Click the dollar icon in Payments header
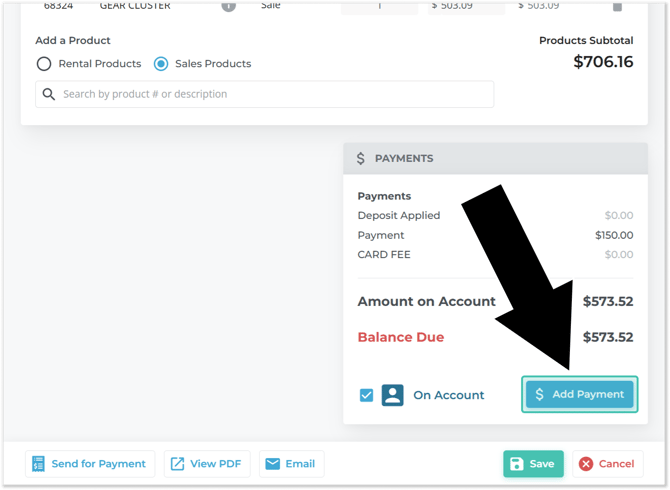The height and width of the screenshot is (490, 670). [361, 158]
